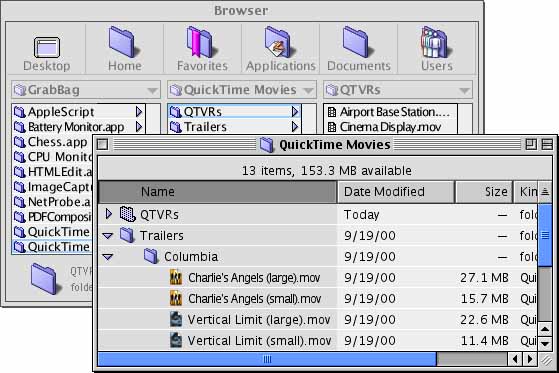Click the close box of QuickTime Movies window

coord(103,144)
